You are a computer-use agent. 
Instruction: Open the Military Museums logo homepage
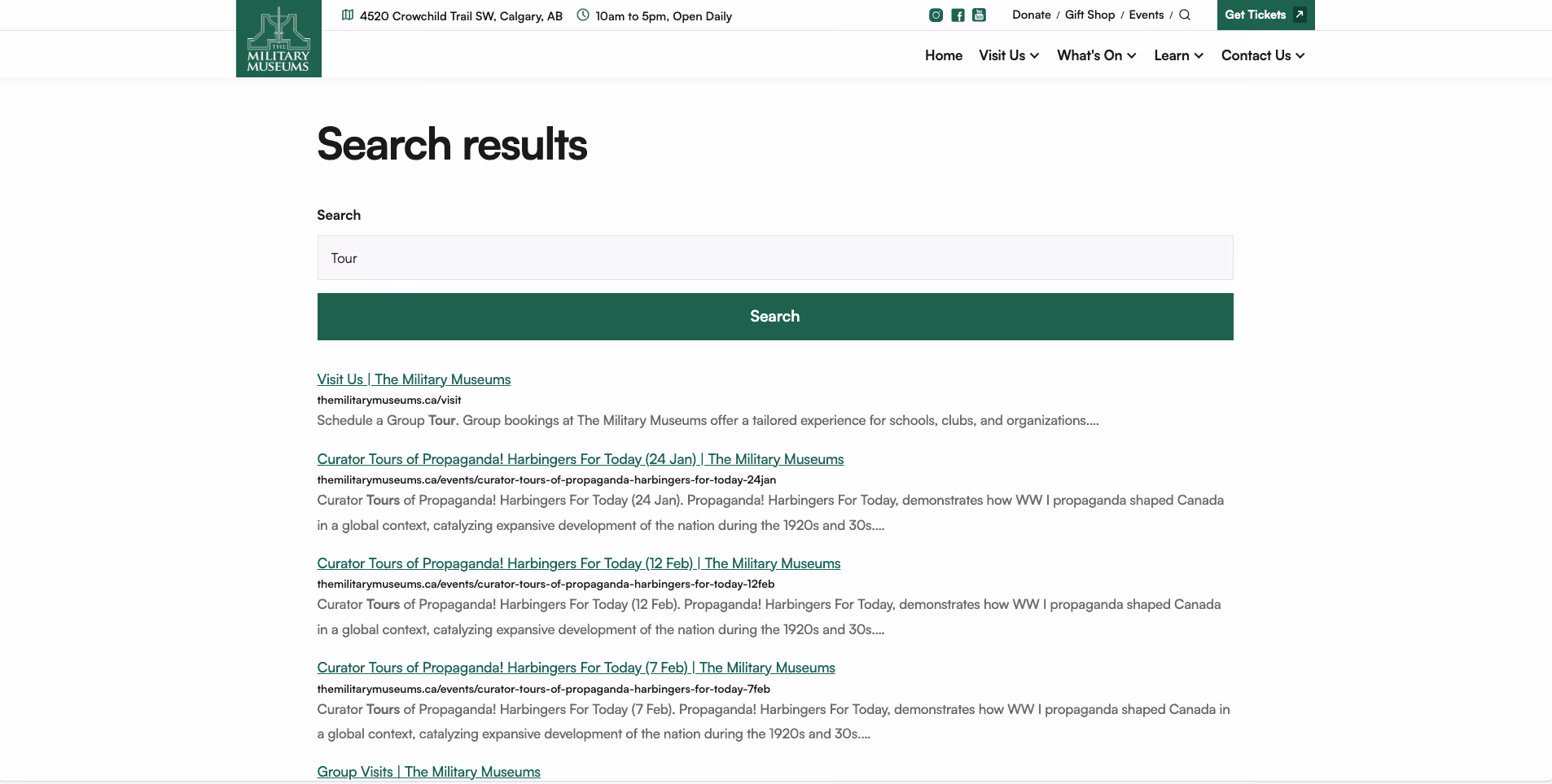(278, 38)
